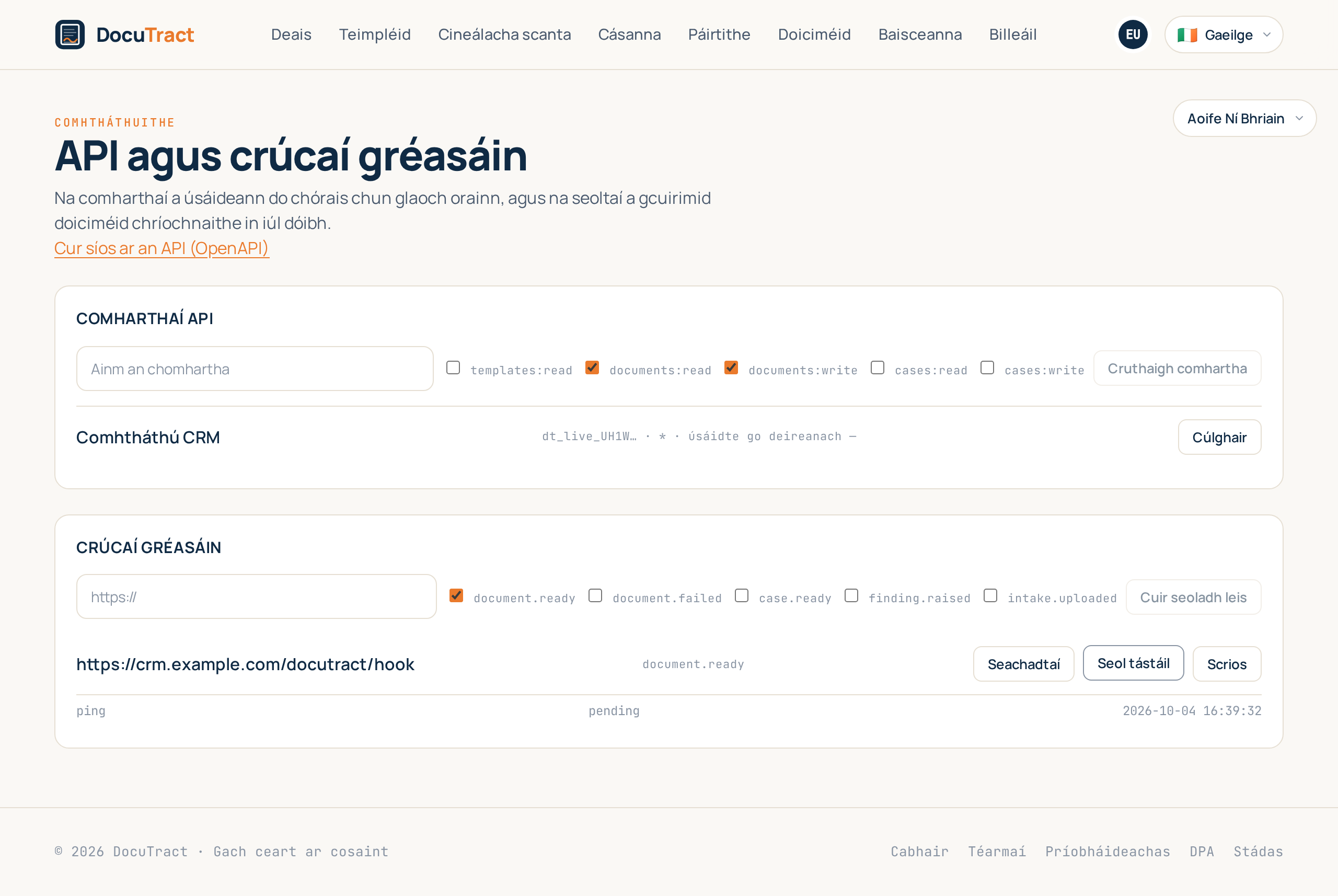Screen dimensions: 1338x896
Task: Click the DocuTract logo icon
Action: (x=70, y=35)
